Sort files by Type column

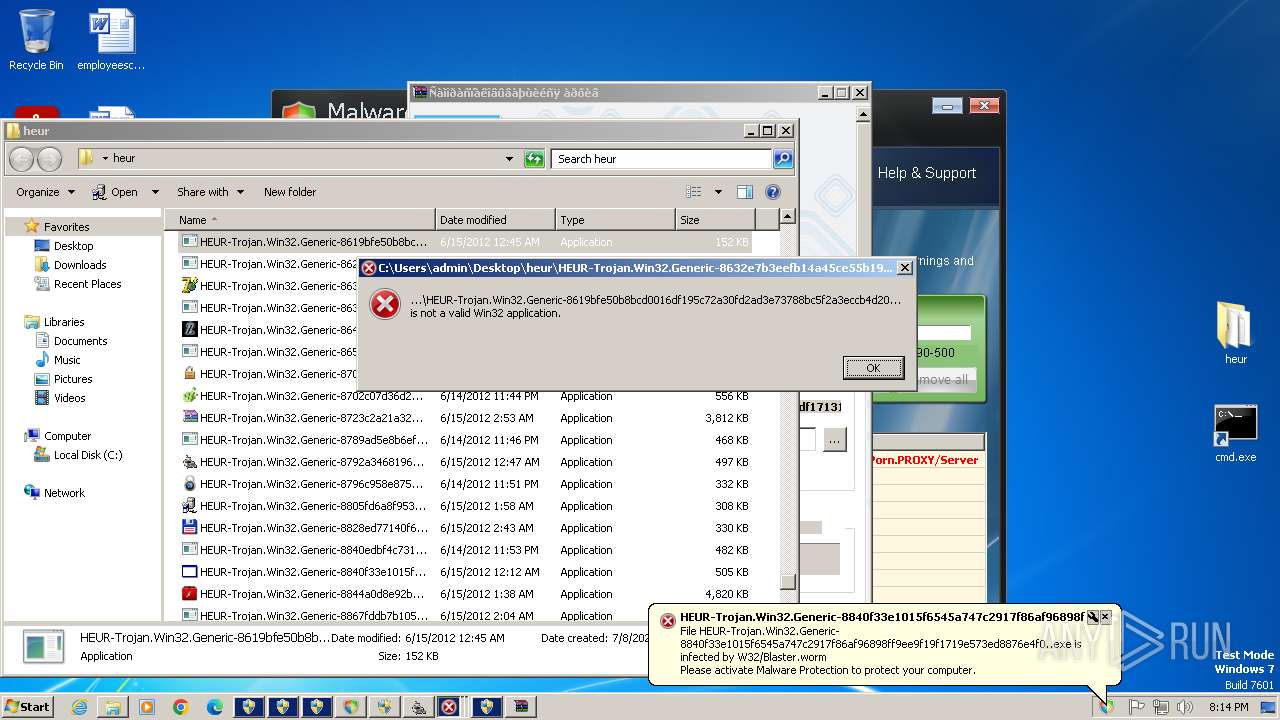point(615,220)
